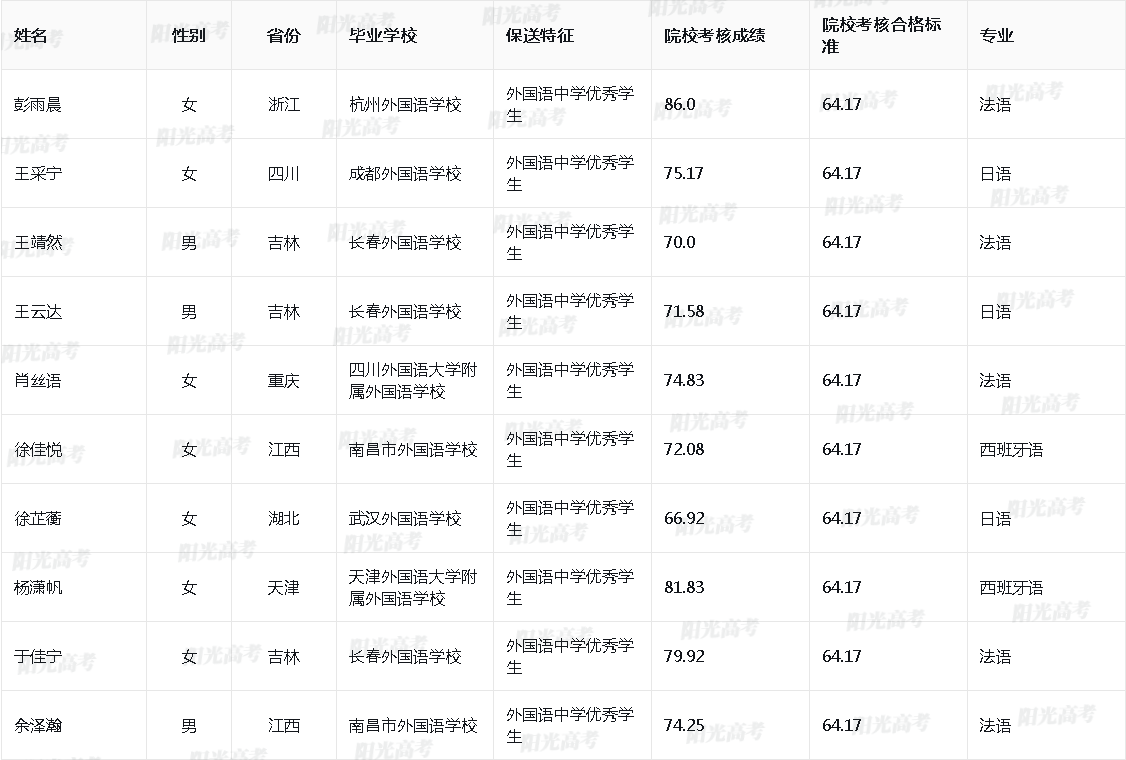Click the 浙江 province cell

point(284,104)
